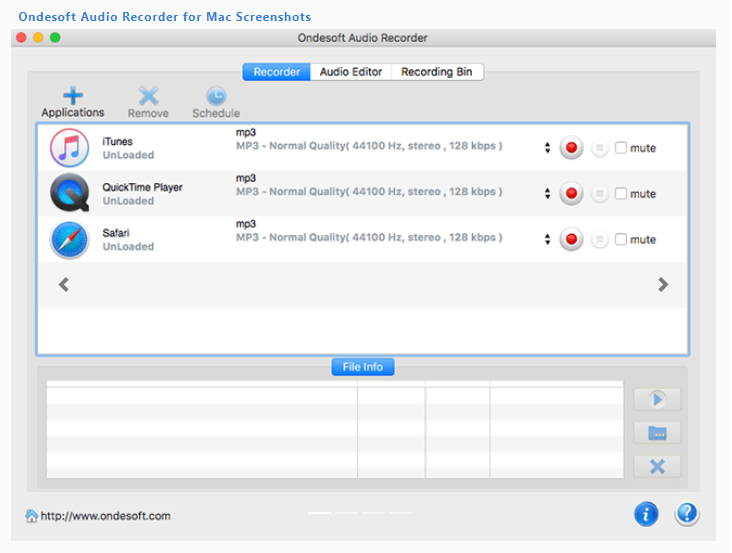Select the first slideshow page indicator
Image resolution: width=732 pixels, height=553 pixels.
click(x=319, y=513)
